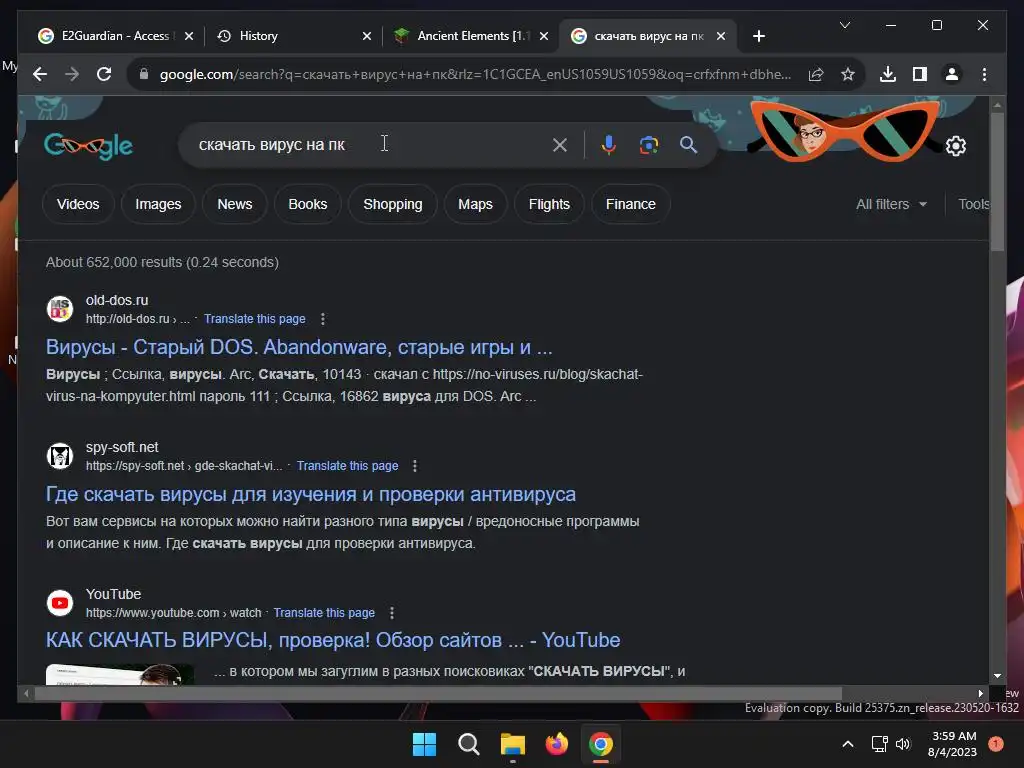Open the Вирусы - Старый DOS result
Screen dimensions: 1024x768
click(299, 347)
